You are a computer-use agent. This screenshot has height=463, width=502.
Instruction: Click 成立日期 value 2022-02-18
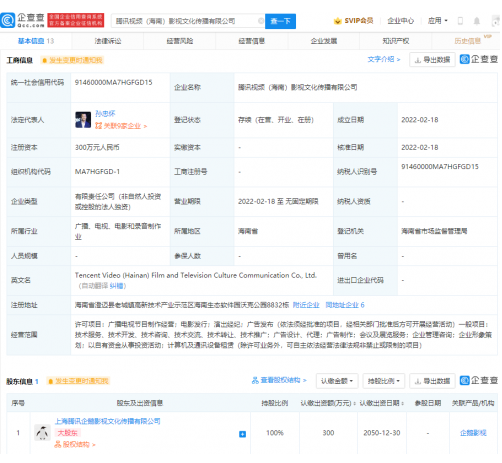click(x=420, y=120)
